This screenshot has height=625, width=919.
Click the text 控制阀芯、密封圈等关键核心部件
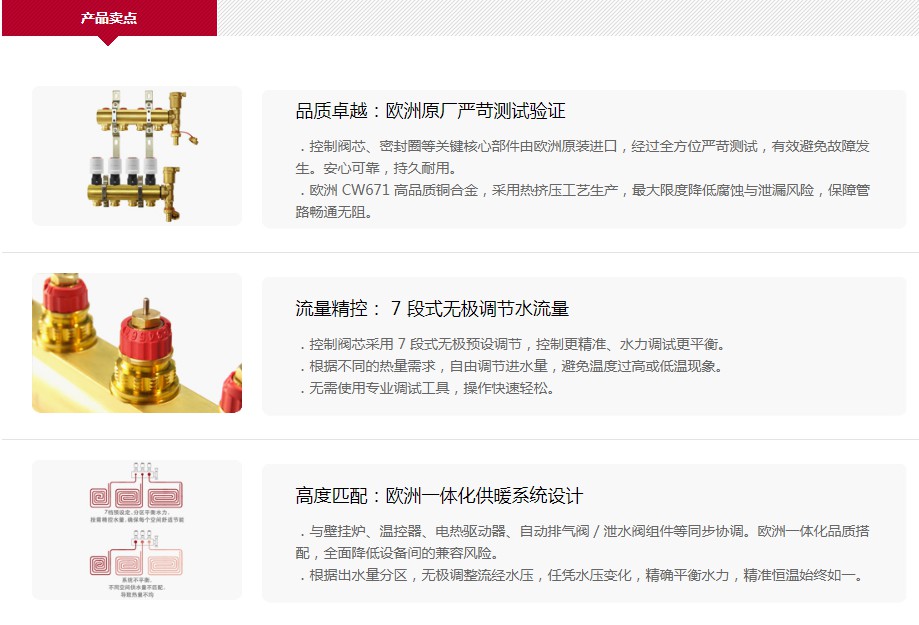coord(583,157)
